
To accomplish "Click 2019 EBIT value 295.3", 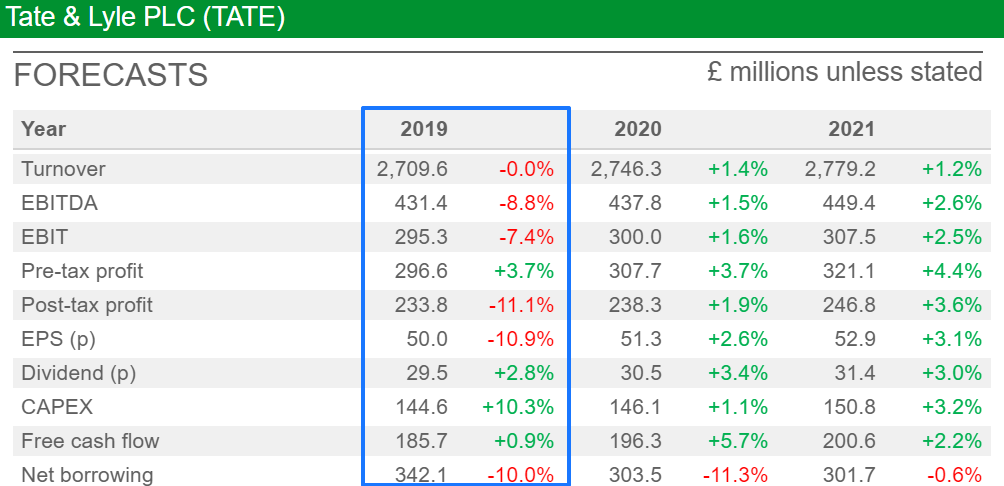I will coord(421,237).
